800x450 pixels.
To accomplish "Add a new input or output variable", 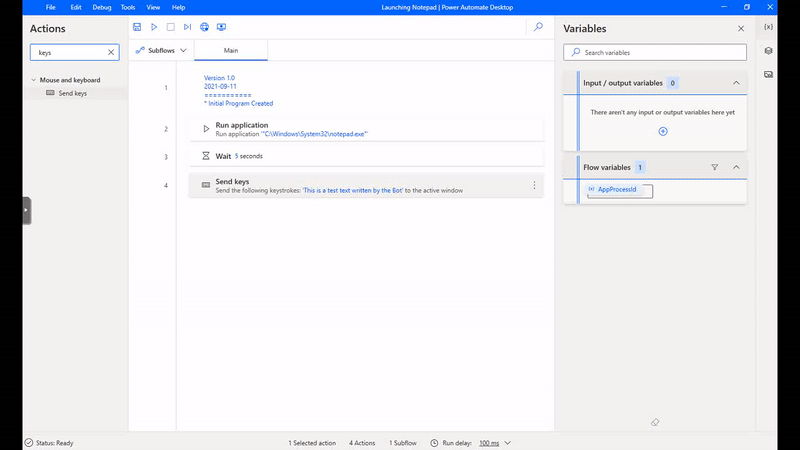I will coord(663,132).
